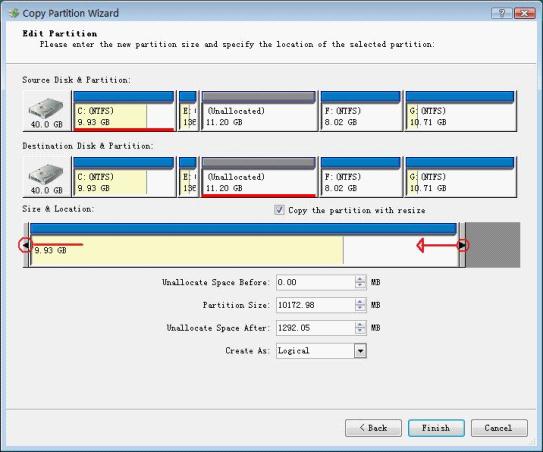Click the 9.93 GB partition in Size & Location bar
The width and height of the screenshot is (543, 452).
pos(187,250)
